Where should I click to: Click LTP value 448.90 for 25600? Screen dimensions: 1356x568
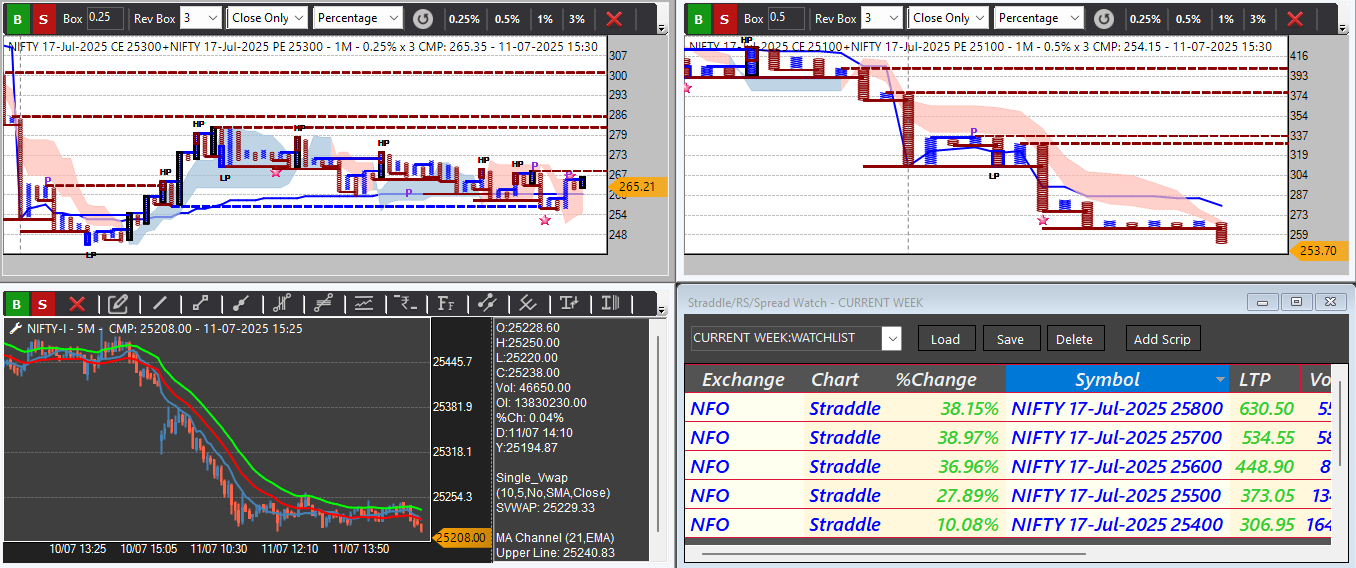[x=1264, y=466]
